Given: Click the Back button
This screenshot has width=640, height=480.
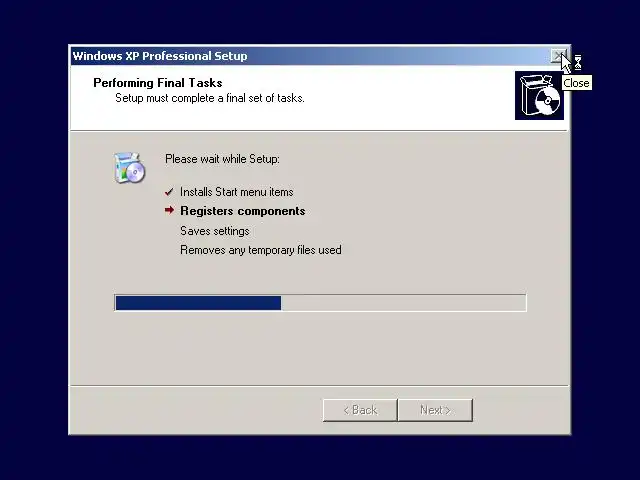Looking at the screenshot, I should [360, 410].
